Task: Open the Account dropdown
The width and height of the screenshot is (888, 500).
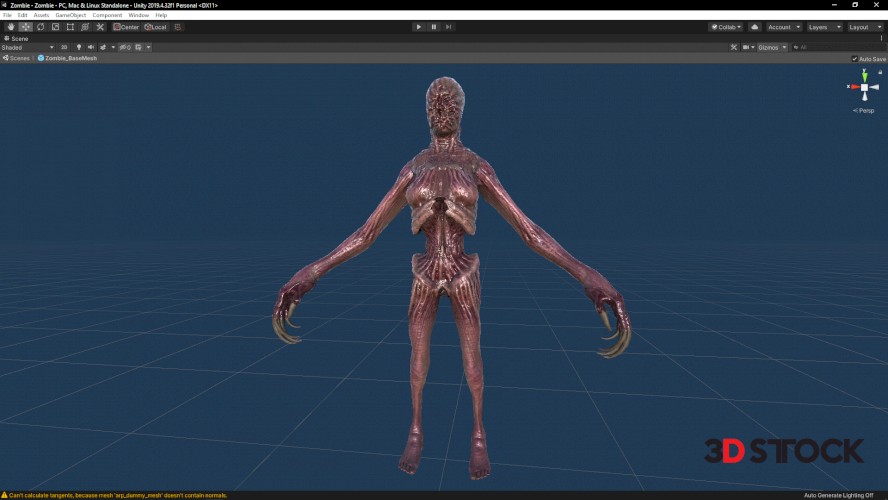Action: pyautogui.click(x=784, y=27)
